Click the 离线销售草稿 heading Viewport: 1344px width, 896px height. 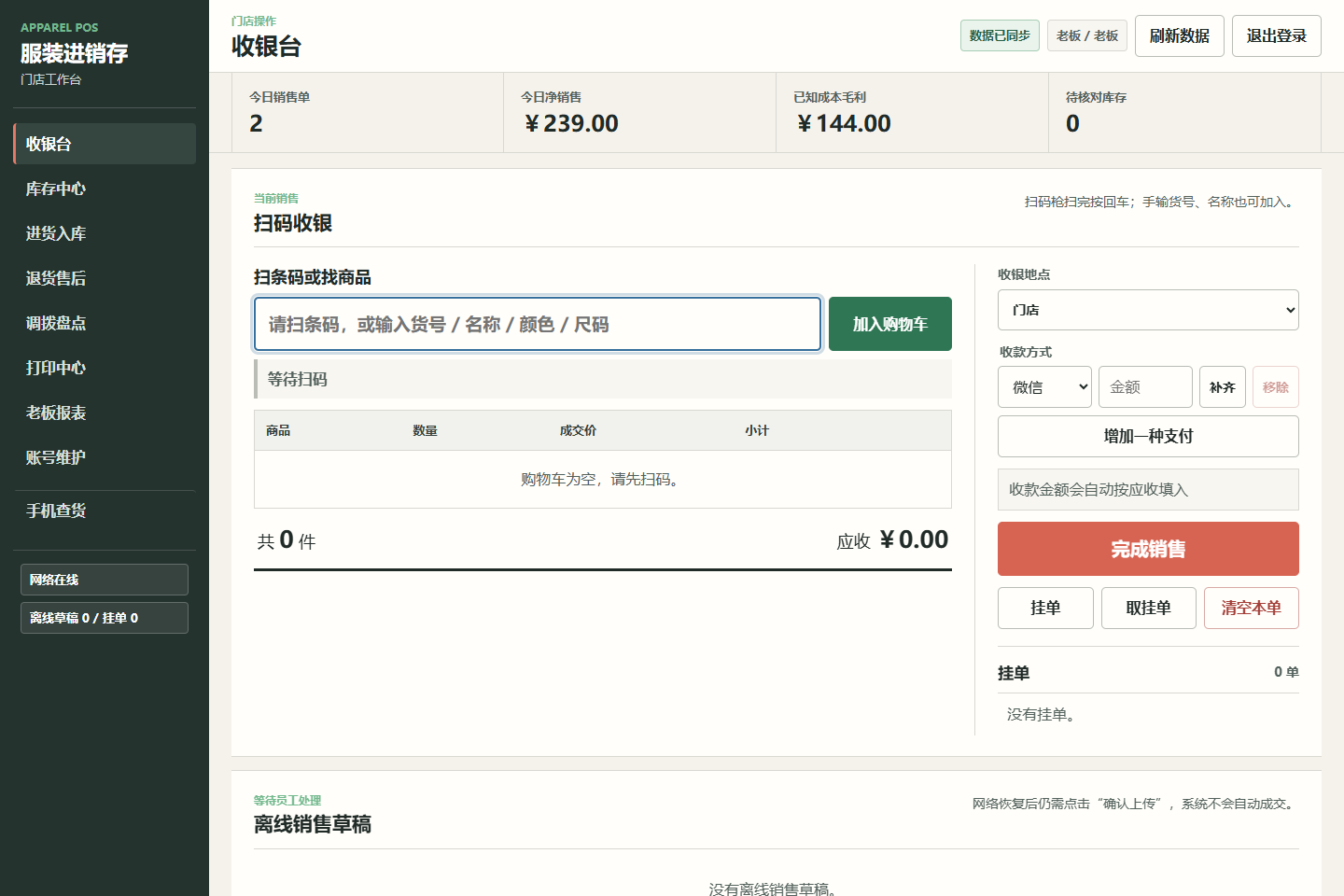tap(313, 824)
